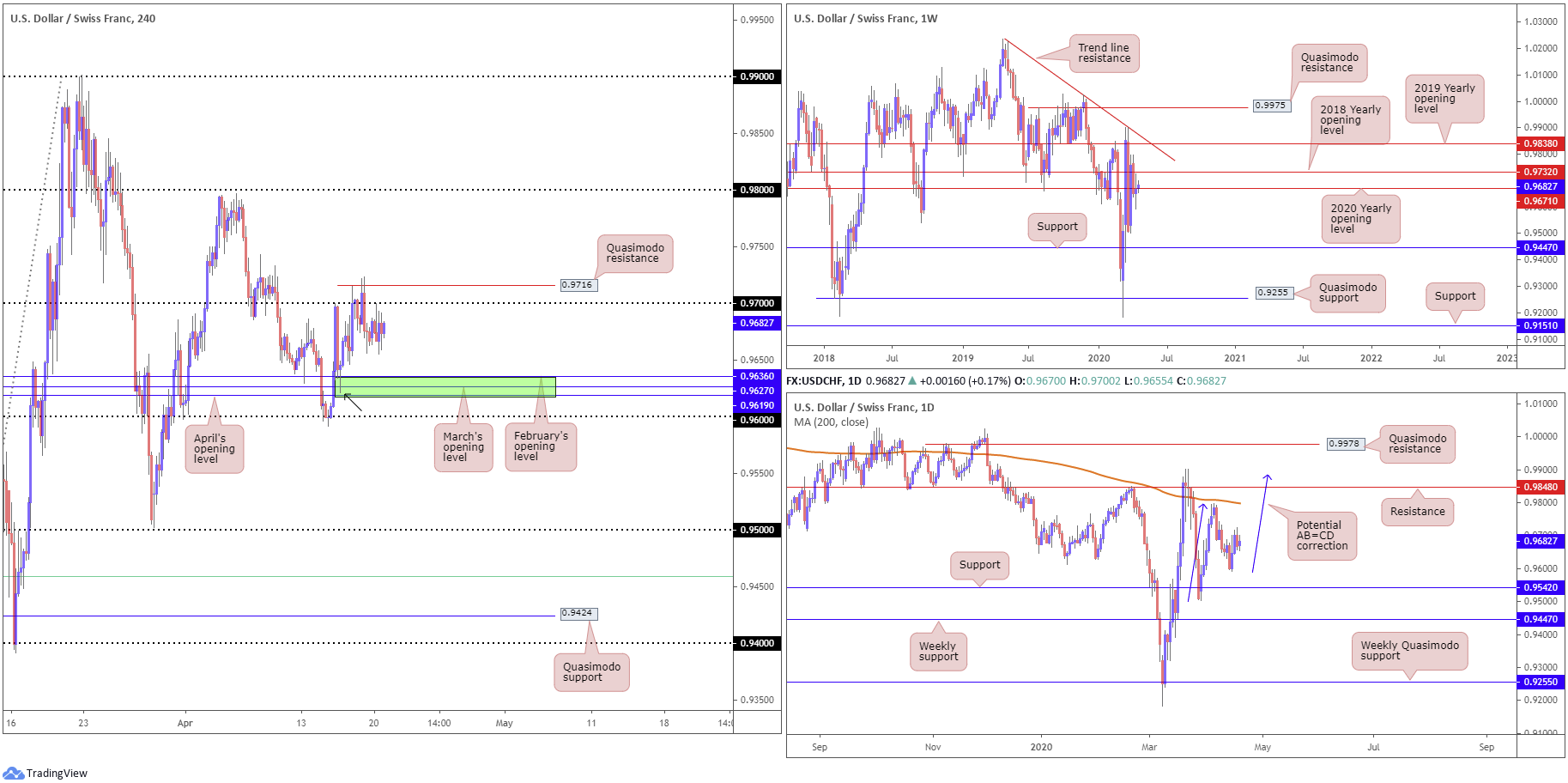Viewport: 1568px width, 783px height.
Task: Select the weekly Quasimodo resistance callout
Action: click(1329, 63)
